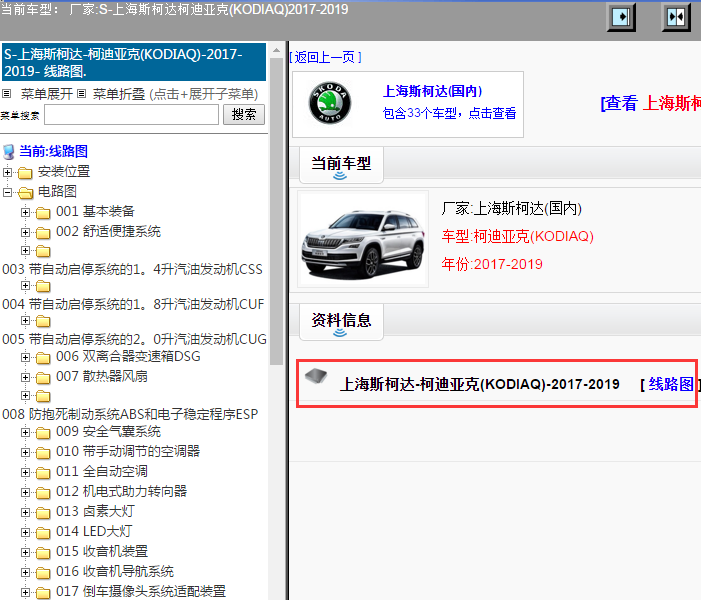Screen dimensions: 701x600
Task: Click the 菜单折叠 label text
Action: (118, 94)
